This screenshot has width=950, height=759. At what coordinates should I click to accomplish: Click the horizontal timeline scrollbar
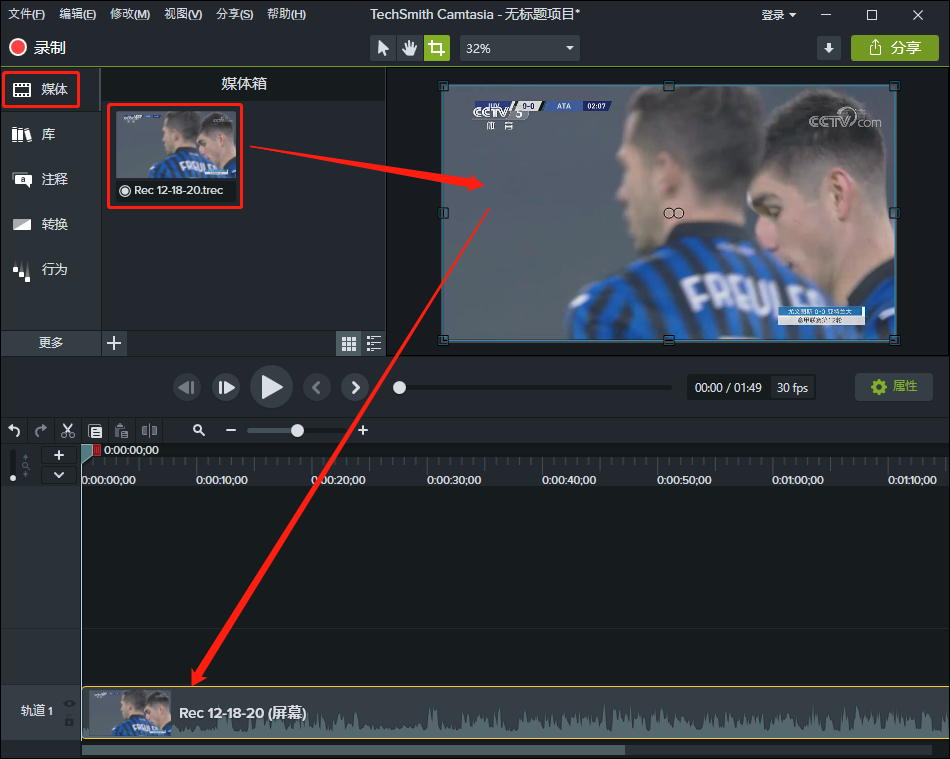point(353,751)
